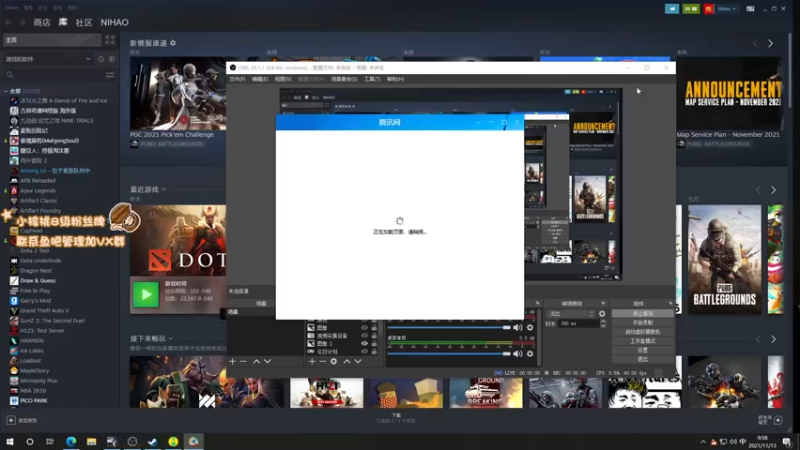Screen dimensions: 800x450
Task: Open Steam's 社区 community tab
Action: (84, 22)
